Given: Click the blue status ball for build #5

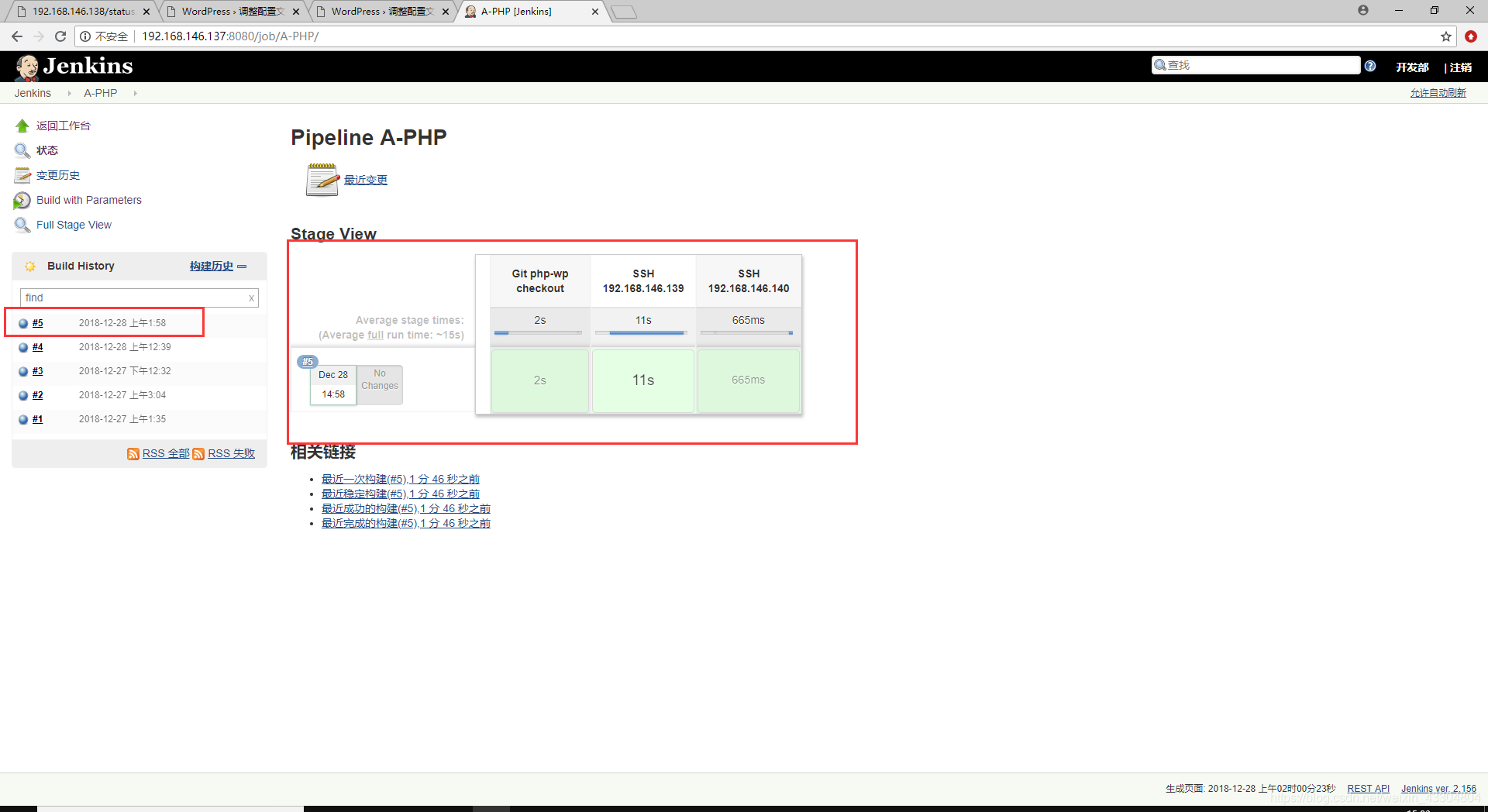Looking at the screenshot, I should 23,324.
